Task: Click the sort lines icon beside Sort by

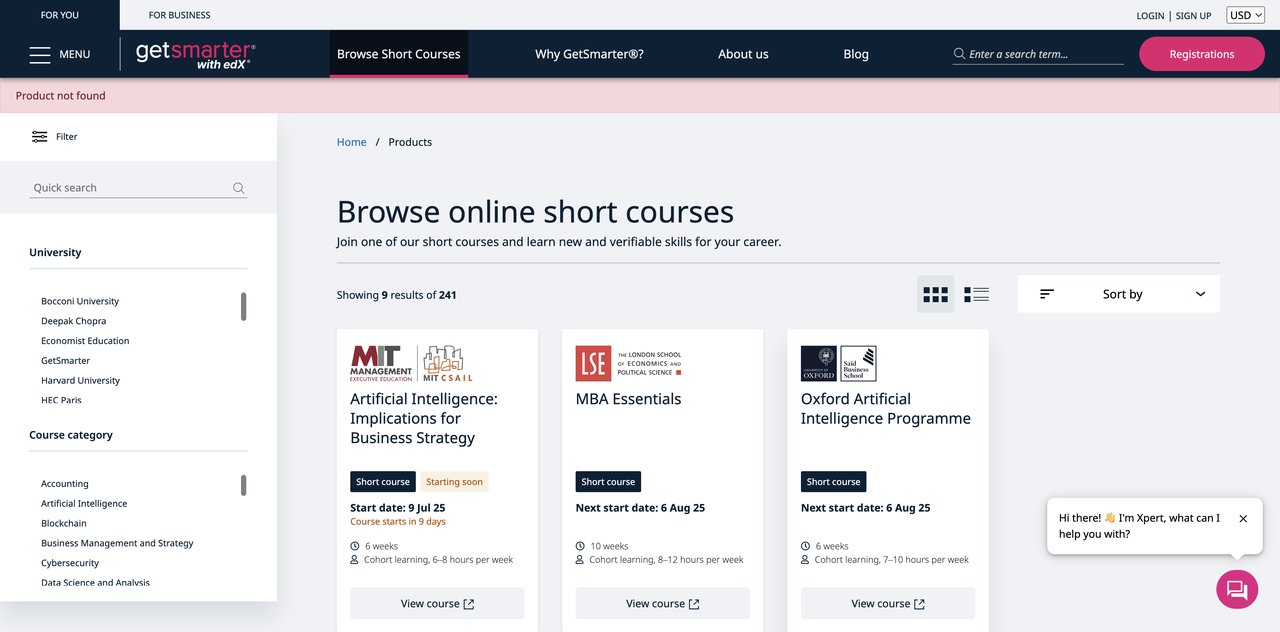Action: (1047, 294)
